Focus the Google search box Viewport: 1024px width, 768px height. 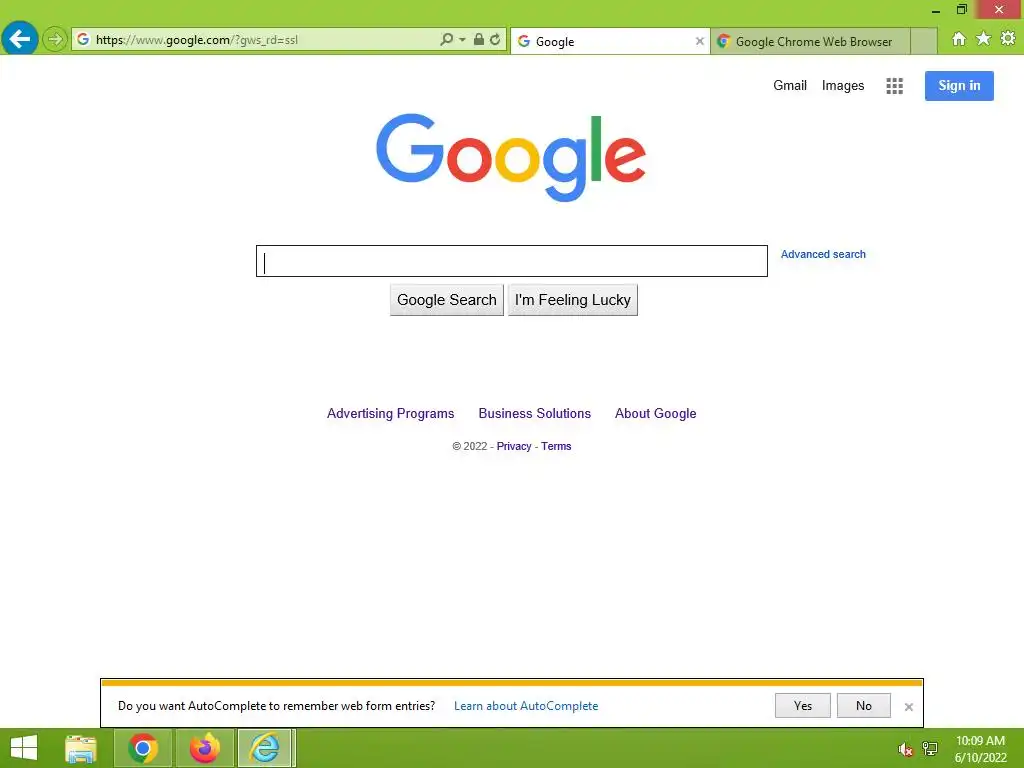[511, 261]
